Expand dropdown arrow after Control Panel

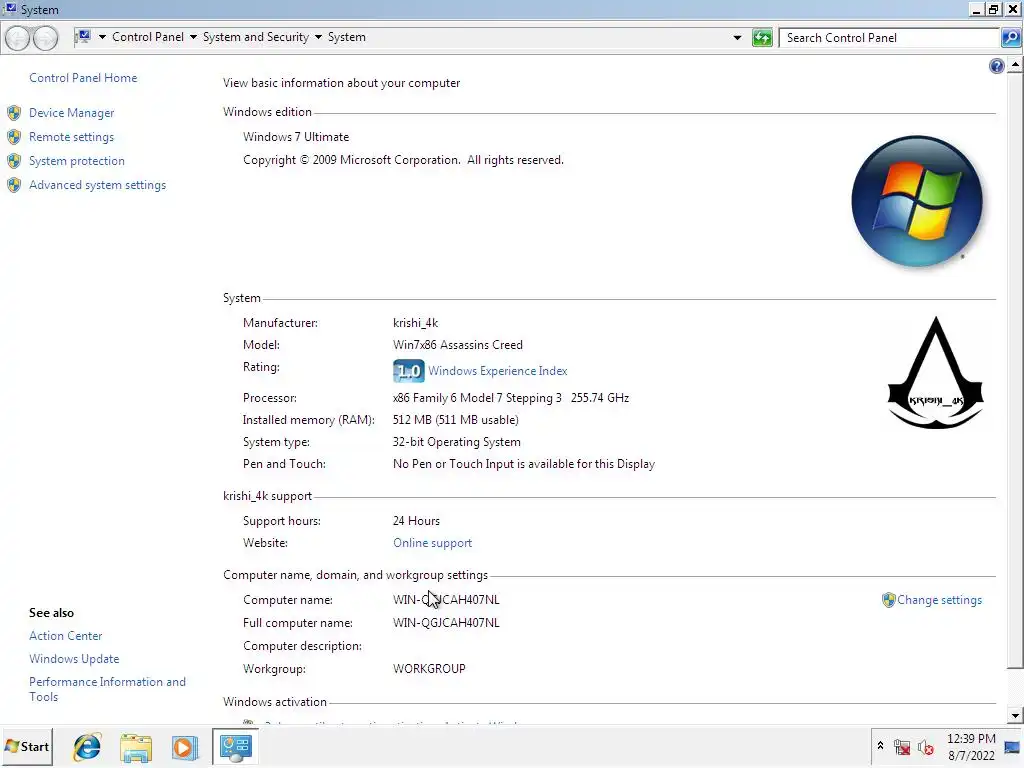pos(193,37)
